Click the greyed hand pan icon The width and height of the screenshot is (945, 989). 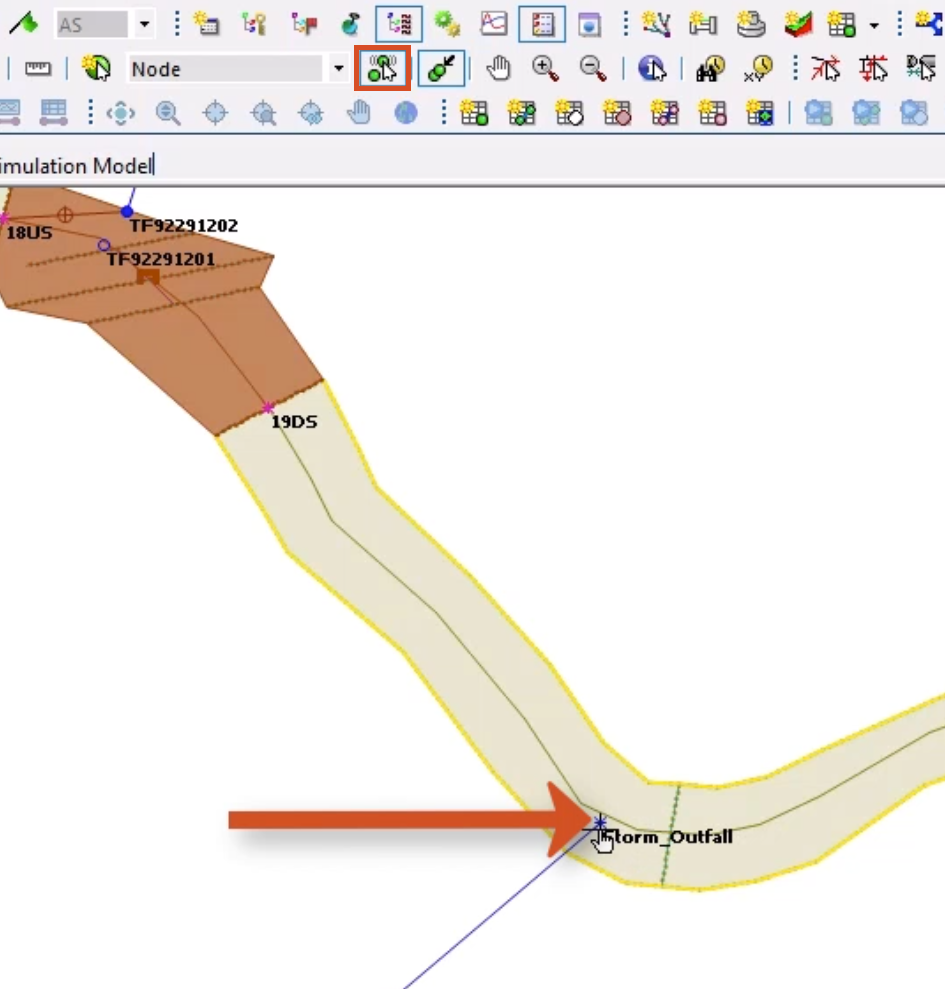[358, 114]
